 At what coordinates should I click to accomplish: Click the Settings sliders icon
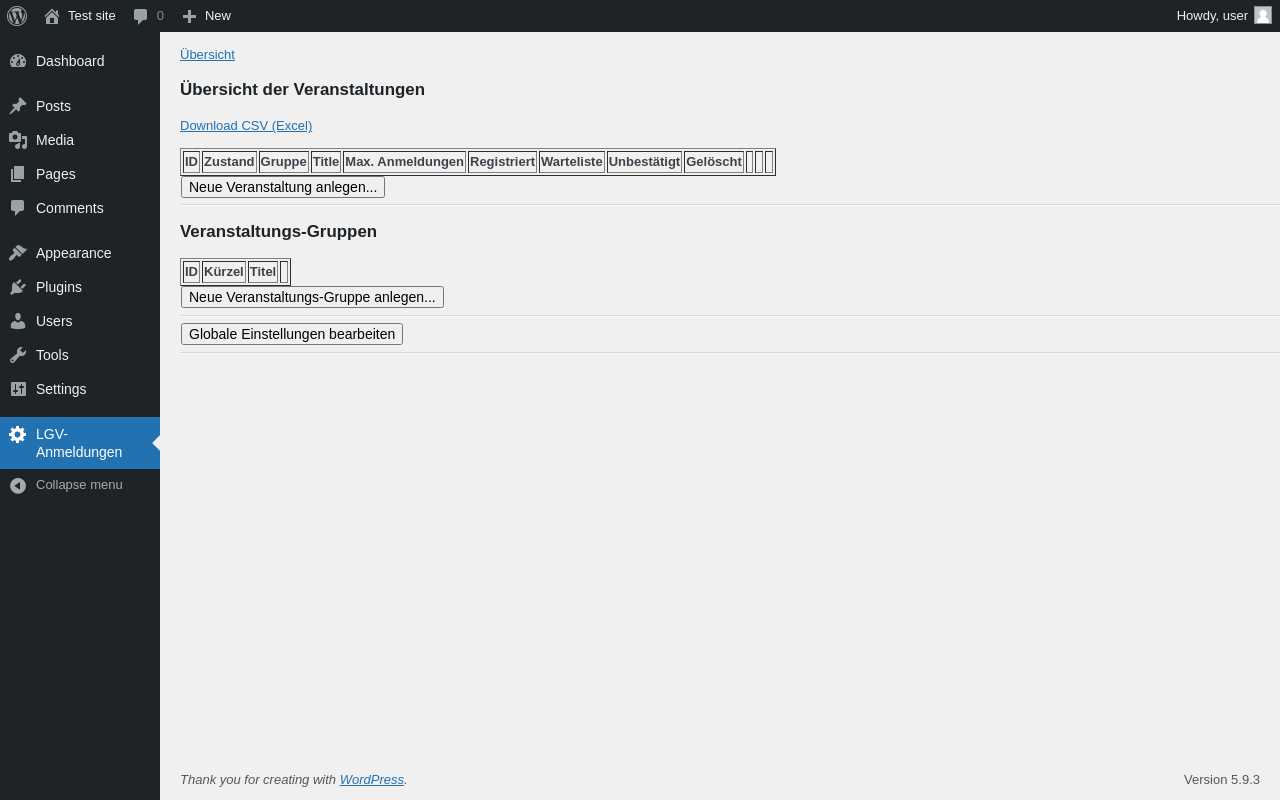point(18,389)
